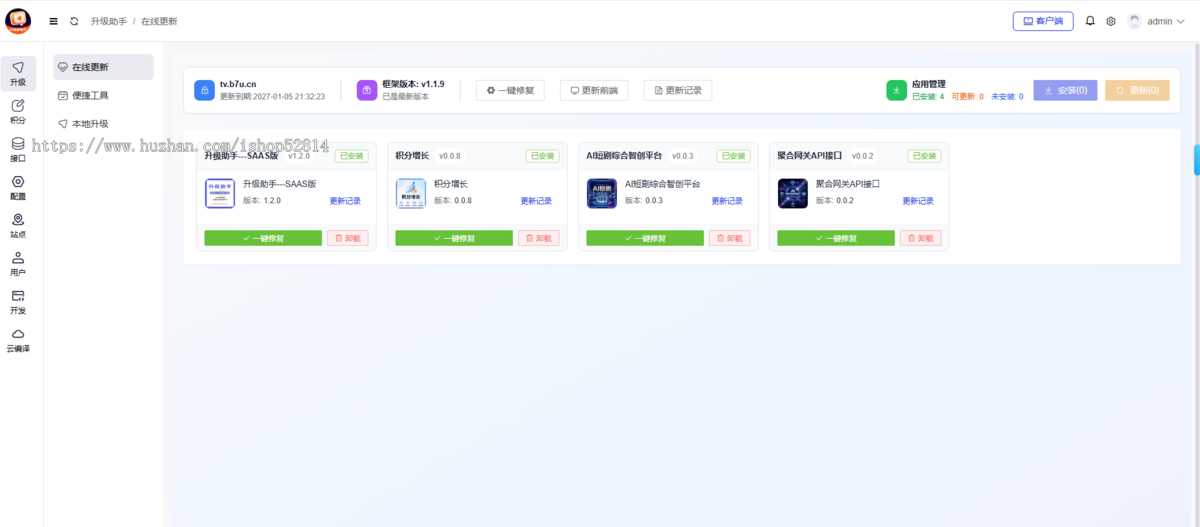The width and height of the screenshot is (1200, 527).
Task: Click the purple framework version icon
Action: tap(367, 91)
